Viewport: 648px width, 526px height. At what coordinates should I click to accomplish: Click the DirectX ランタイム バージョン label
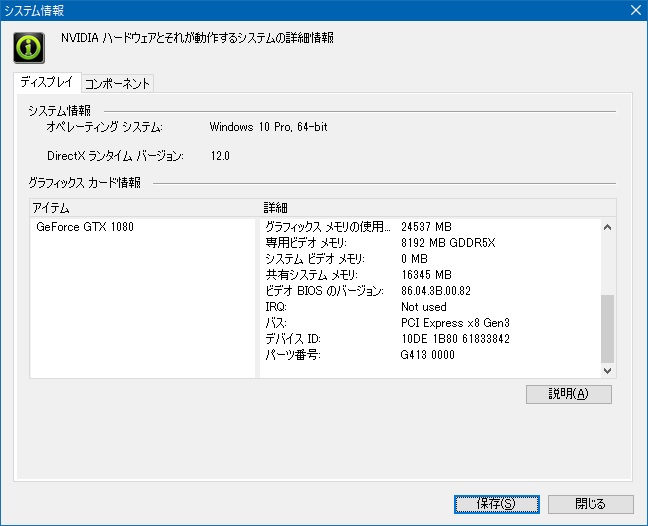[x=115, y=156]
